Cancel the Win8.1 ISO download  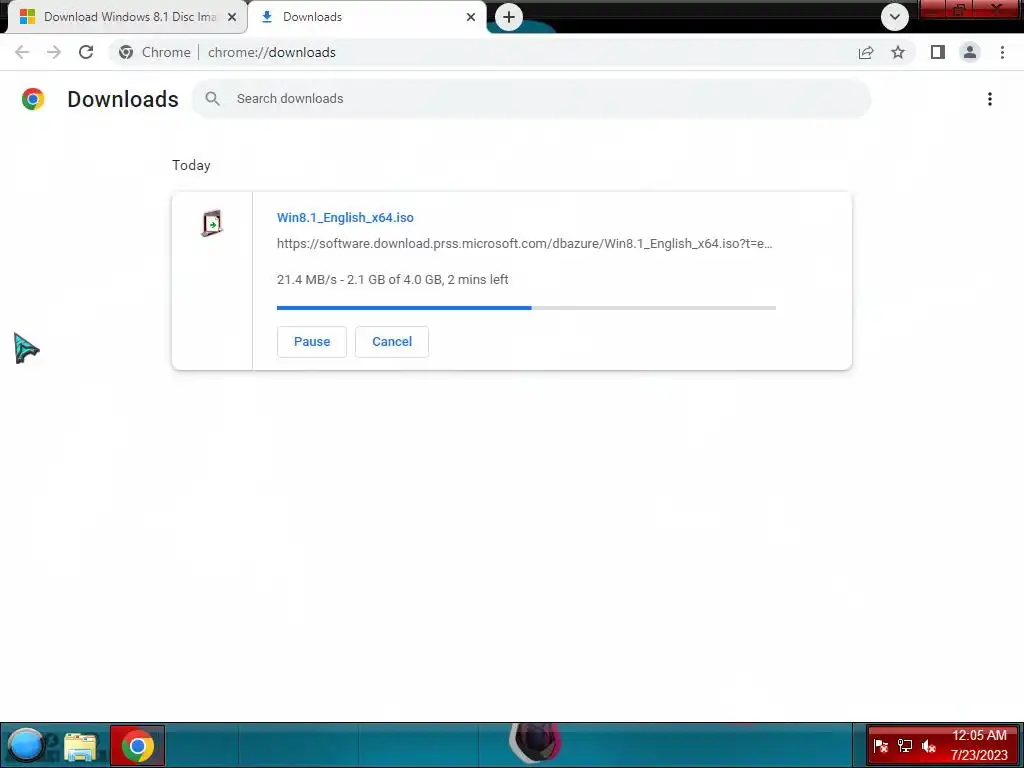392,342
